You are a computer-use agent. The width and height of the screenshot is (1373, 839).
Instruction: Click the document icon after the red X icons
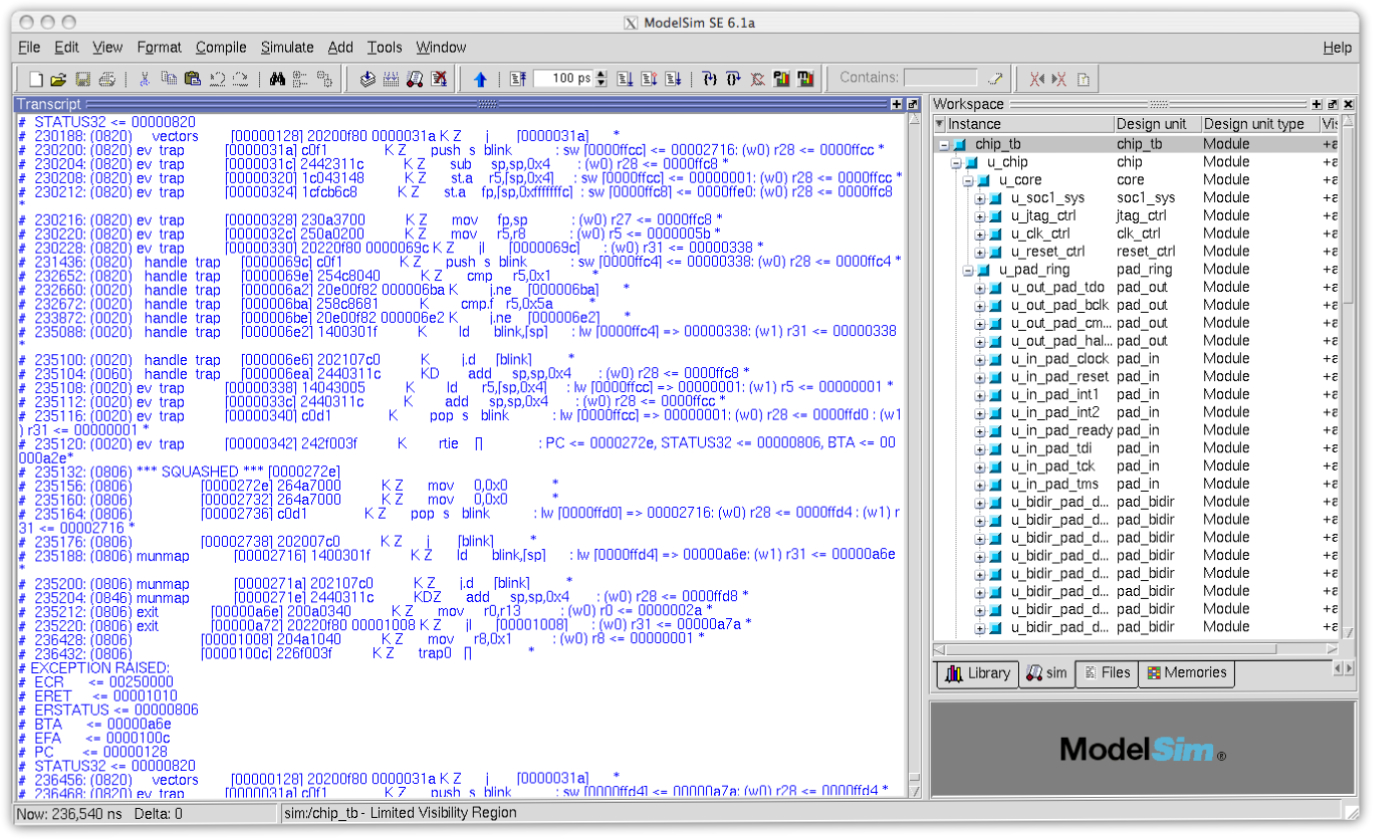pyautogui.click(x=1083, y=79)
